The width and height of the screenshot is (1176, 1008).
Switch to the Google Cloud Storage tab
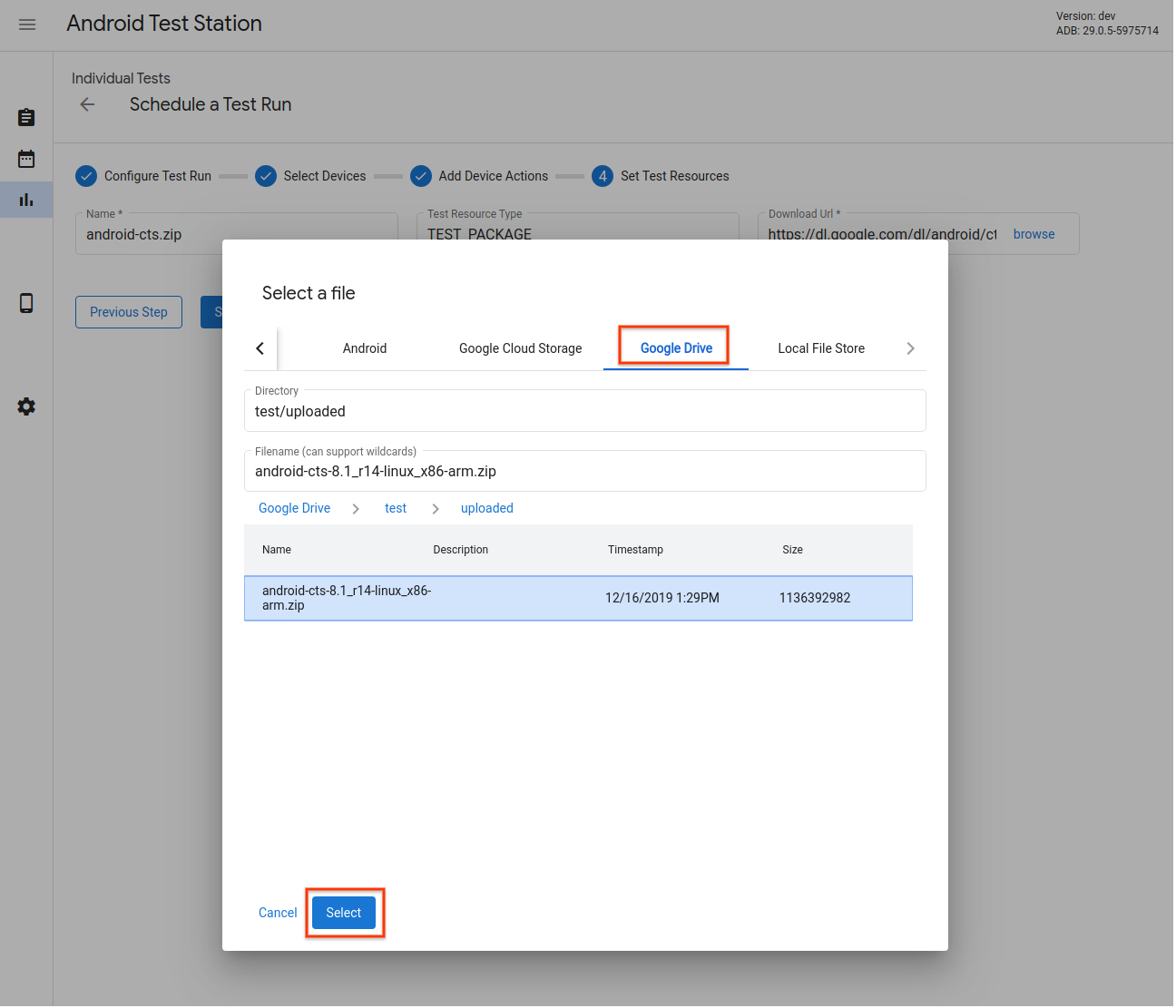click(519, 347)
